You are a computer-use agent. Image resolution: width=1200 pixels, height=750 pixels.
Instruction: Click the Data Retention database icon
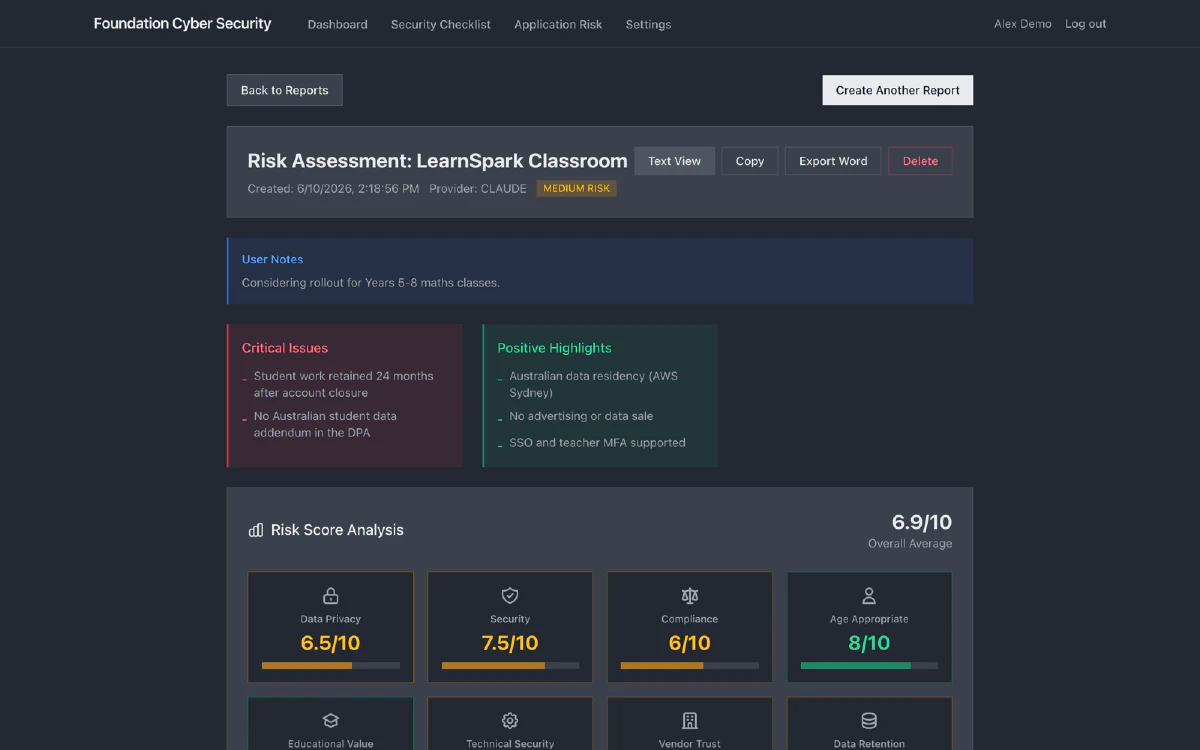pyautogui.click(x=869, y=721)
